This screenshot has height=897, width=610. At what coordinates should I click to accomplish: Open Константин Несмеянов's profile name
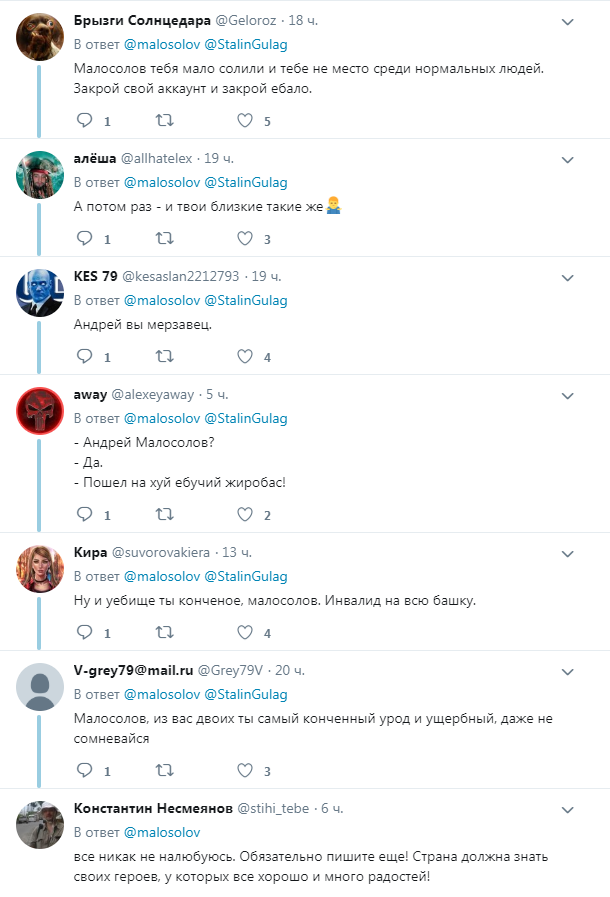152,808
